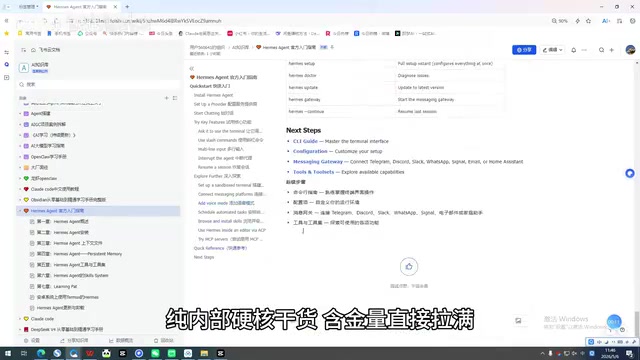Image resolution: width=640 pixels, height=360 pixels.
Task: Select the DeepSeek V4 item in directory
Action: point(67,329)
